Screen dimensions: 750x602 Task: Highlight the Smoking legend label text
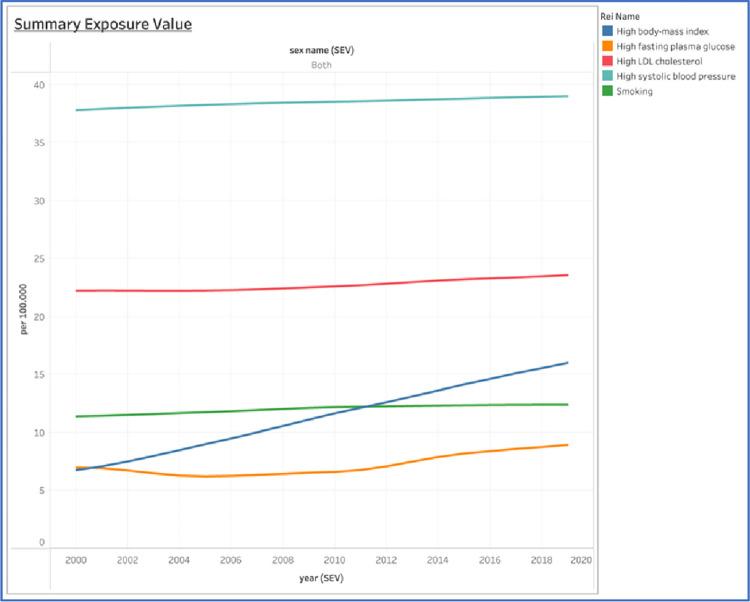click(x=634, y=90)
